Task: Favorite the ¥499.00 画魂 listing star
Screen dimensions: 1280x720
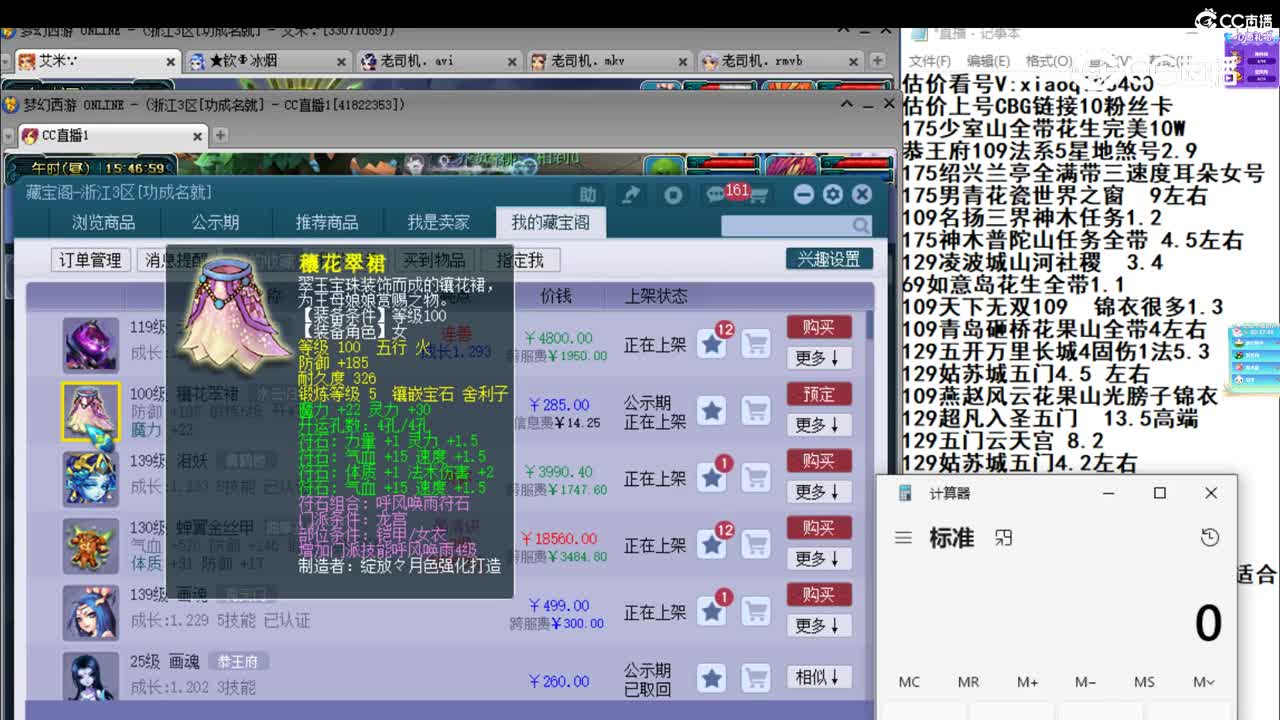Action: tap(711, 612)
